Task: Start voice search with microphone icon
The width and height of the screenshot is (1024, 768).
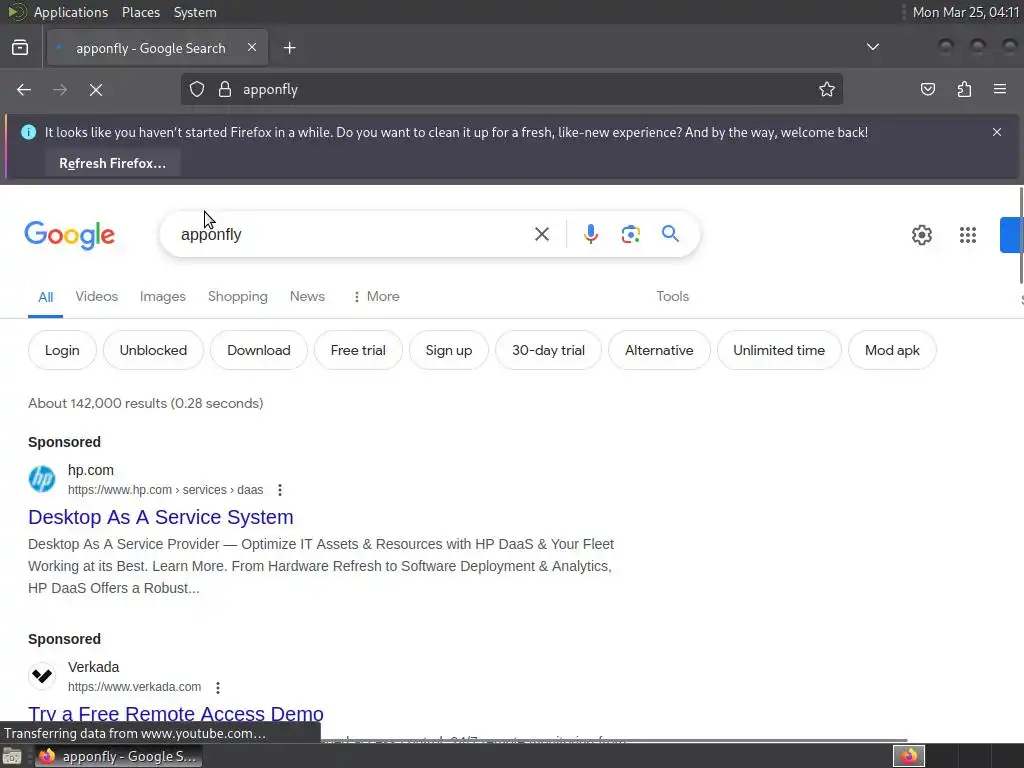Action: tap(590, 234)
